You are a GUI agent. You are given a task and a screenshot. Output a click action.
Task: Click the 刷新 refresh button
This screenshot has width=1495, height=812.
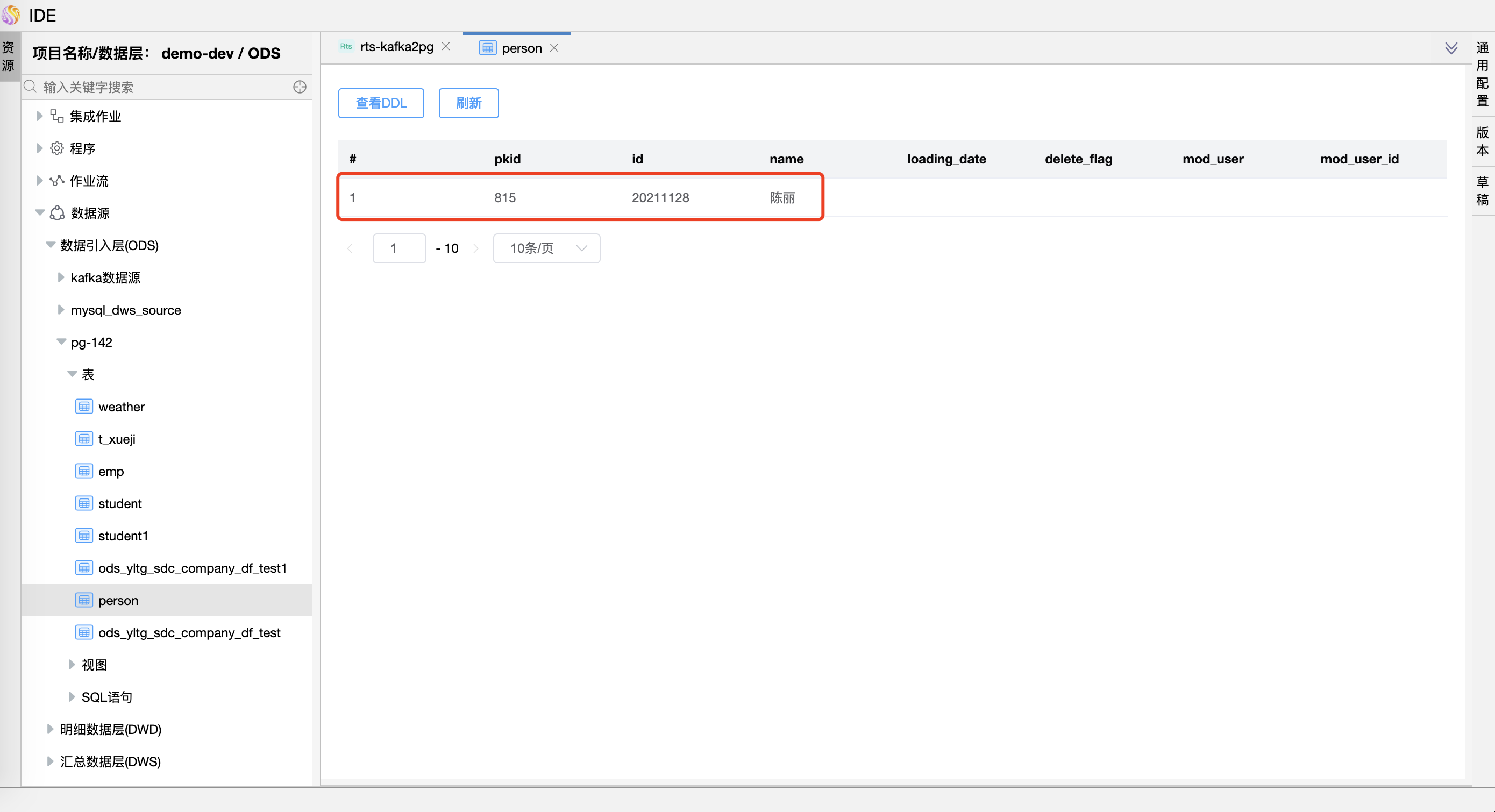click(x=468, y=103)
